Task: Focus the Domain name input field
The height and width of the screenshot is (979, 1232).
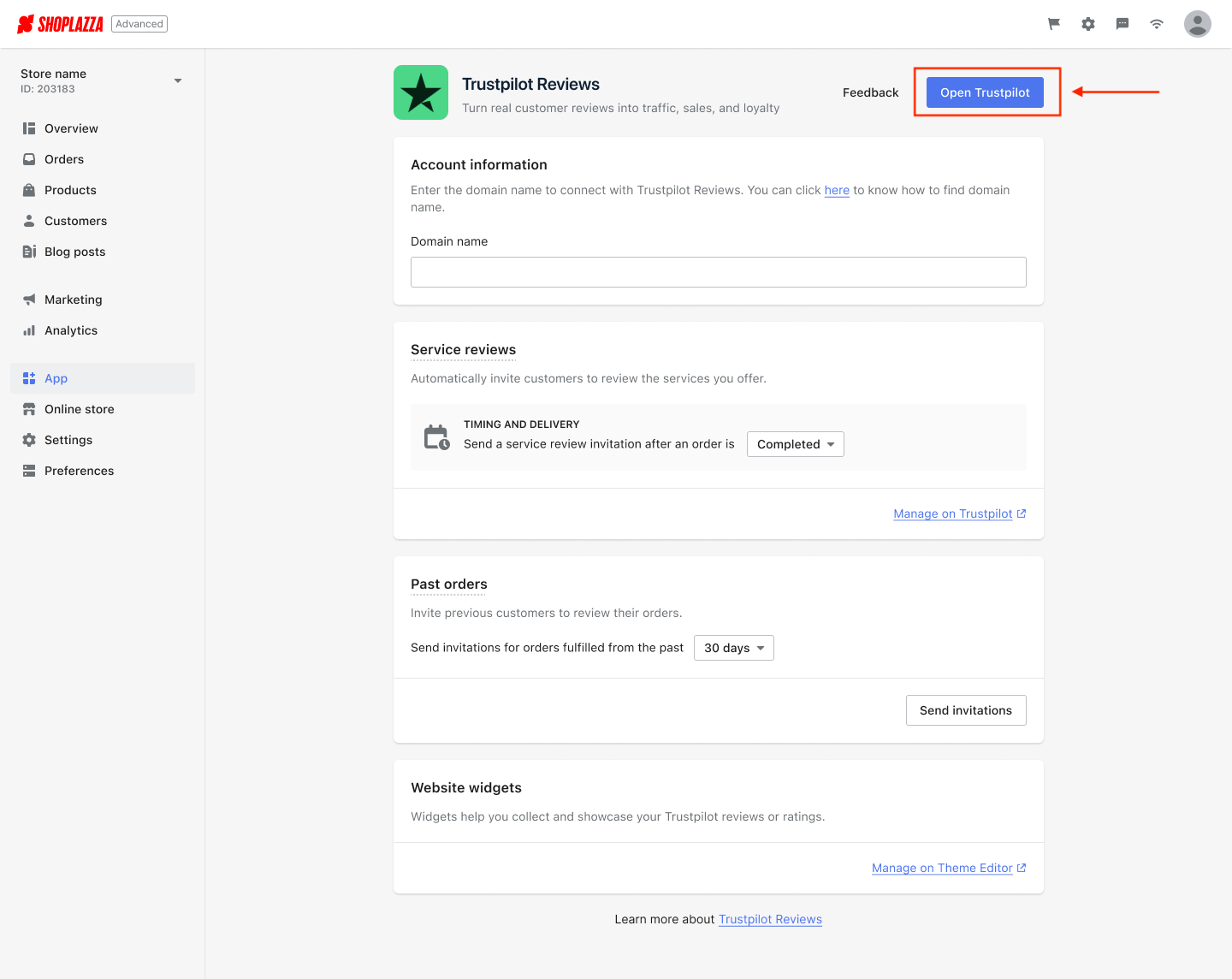Action: 719,272
